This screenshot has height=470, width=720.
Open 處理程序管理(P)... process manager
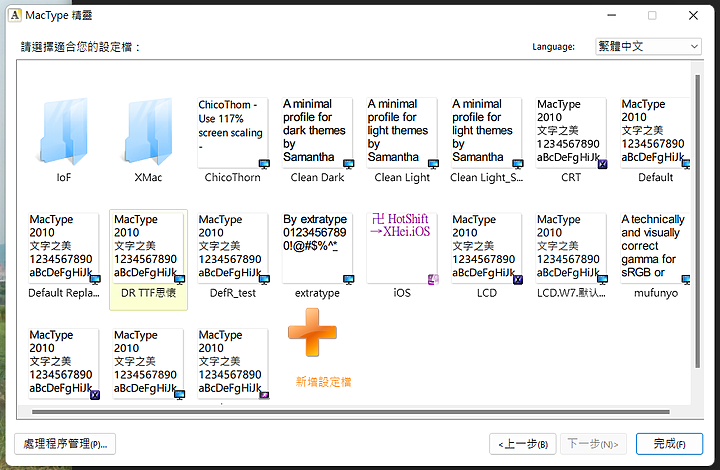coord(65,444)
